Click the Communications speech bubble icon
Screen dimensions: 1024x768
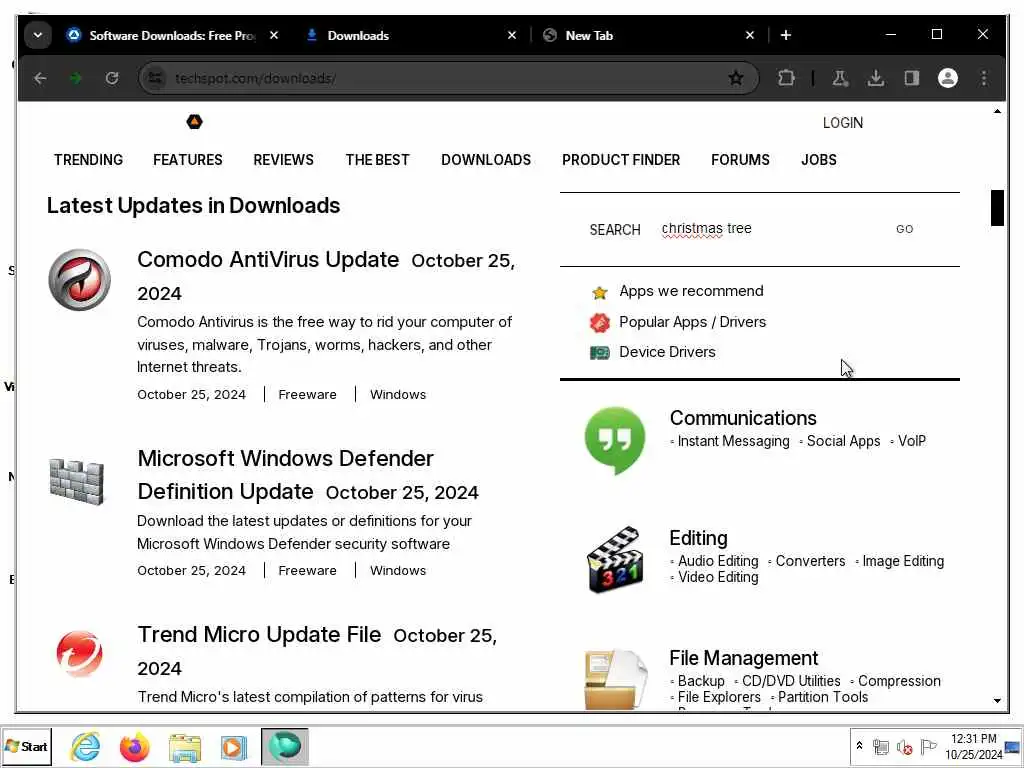click(x=615, y=440)
